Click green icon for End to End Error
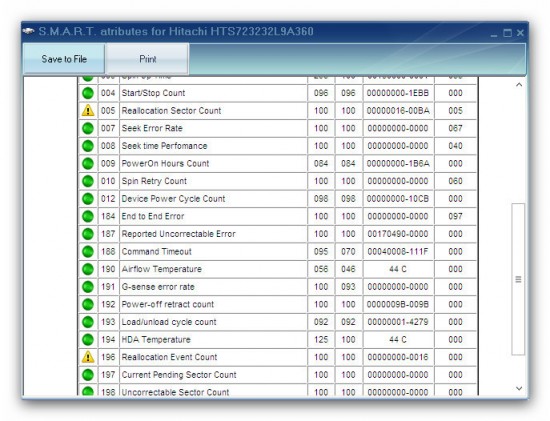Screen dimensions: 550x421 tap(88, 216)
